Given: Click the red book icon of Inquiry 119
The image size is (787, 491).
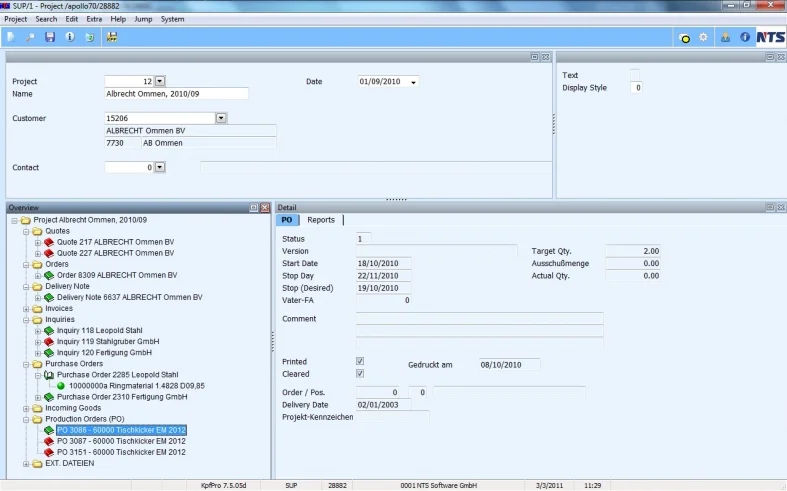Looking at the screenshot, I should [49, 342].
